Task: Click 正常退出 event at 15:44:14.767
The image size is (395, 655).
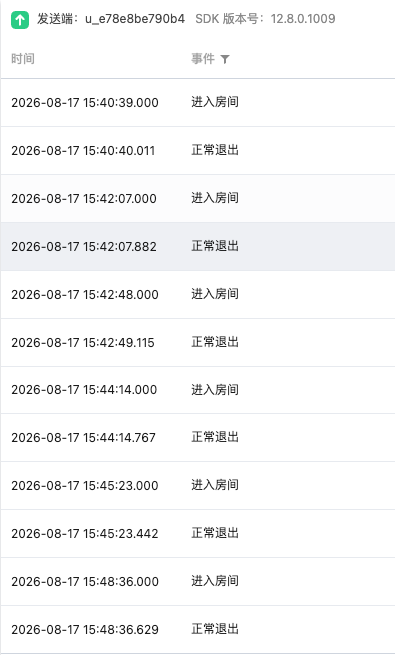Action: (x=215, y=437)
